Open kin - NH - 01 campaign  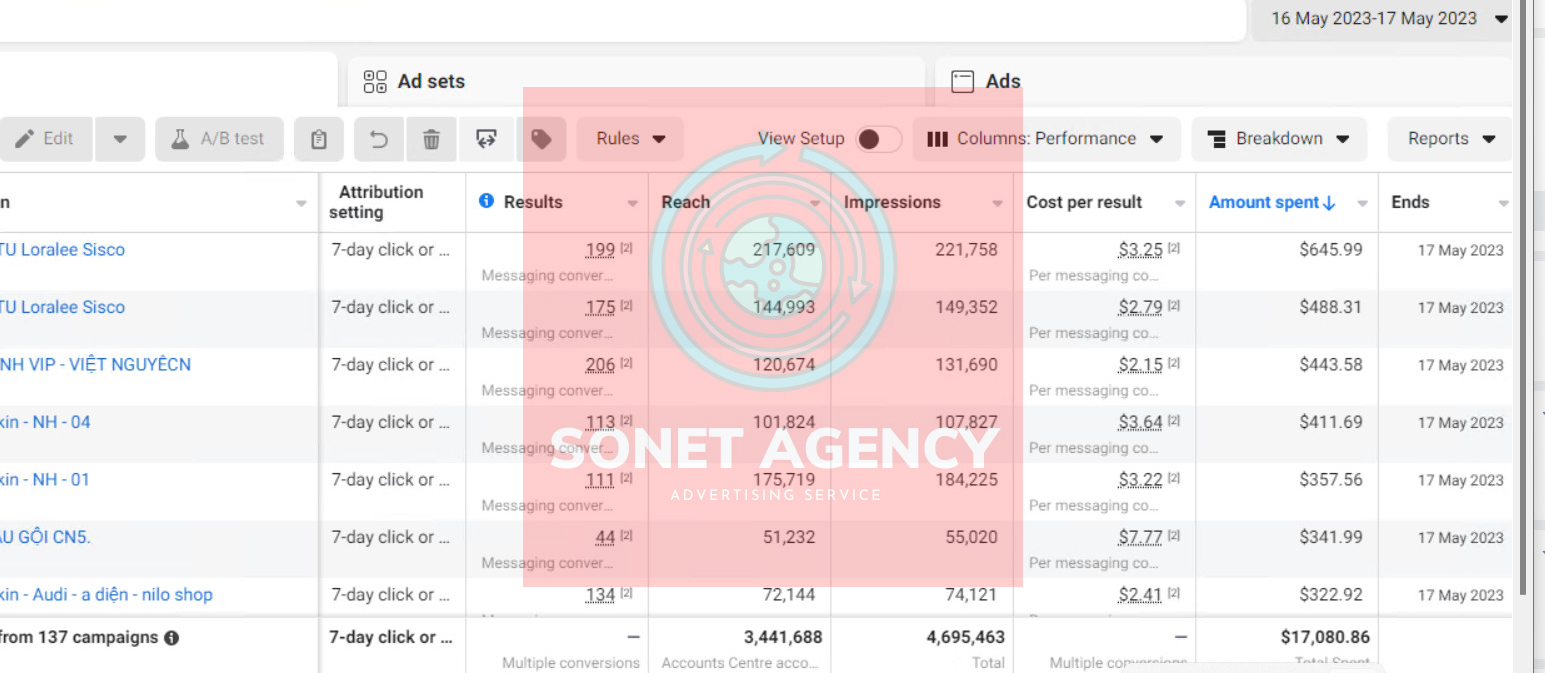(45, 480)
